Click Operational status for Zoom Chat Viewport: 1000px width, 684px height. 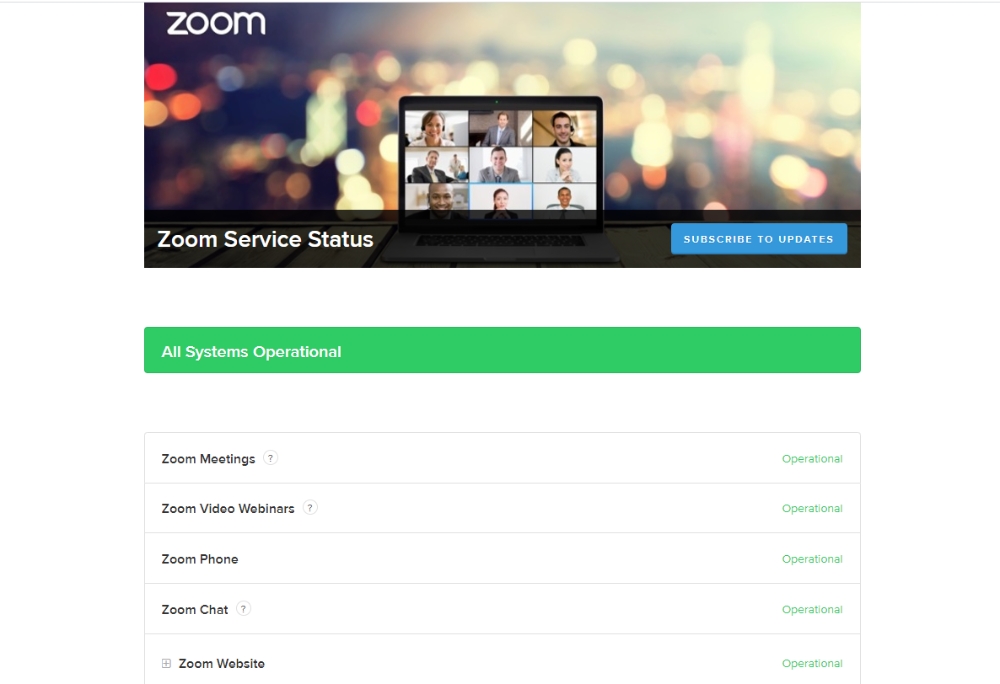(x=812, y=609)
